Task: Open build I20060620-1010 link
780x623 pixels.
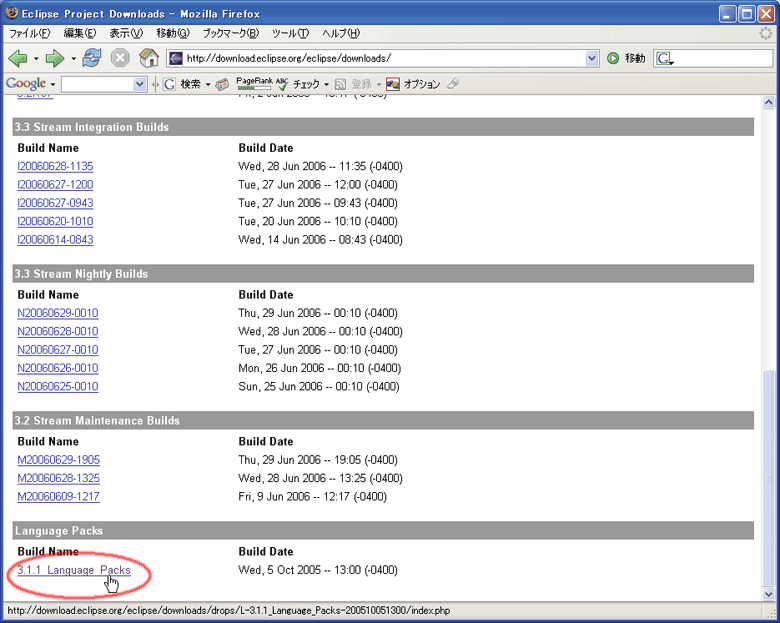Action: point(55,221)
